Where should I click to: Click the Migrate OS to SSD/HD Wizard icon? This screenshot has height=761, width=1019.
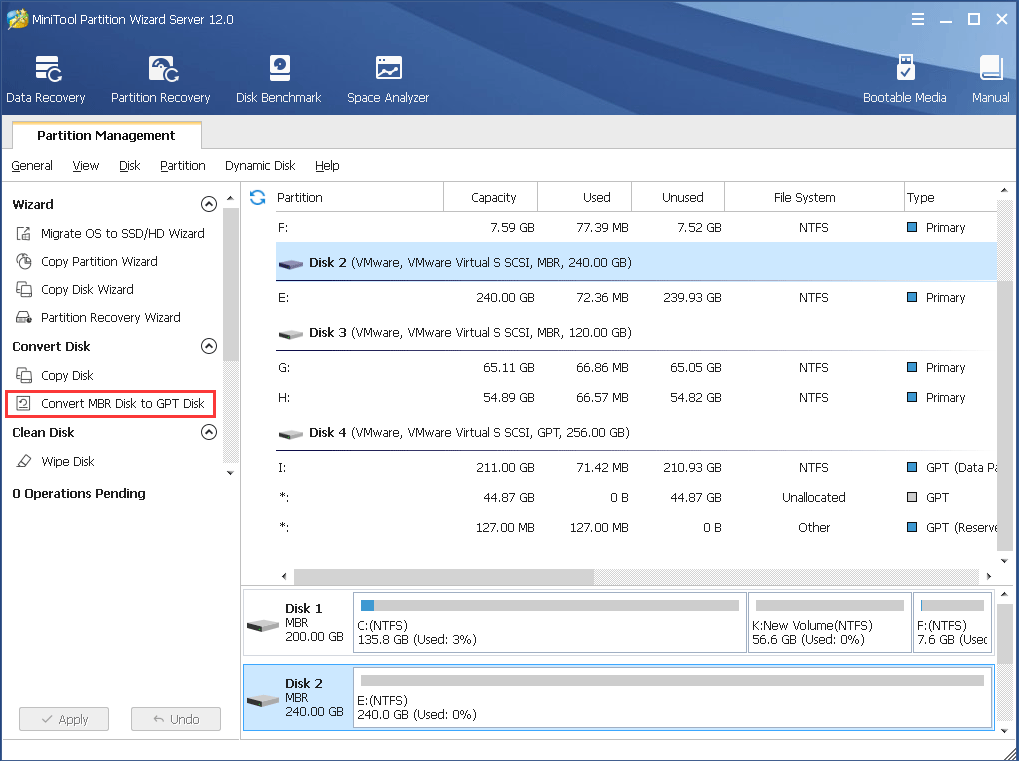pos(23,233)
